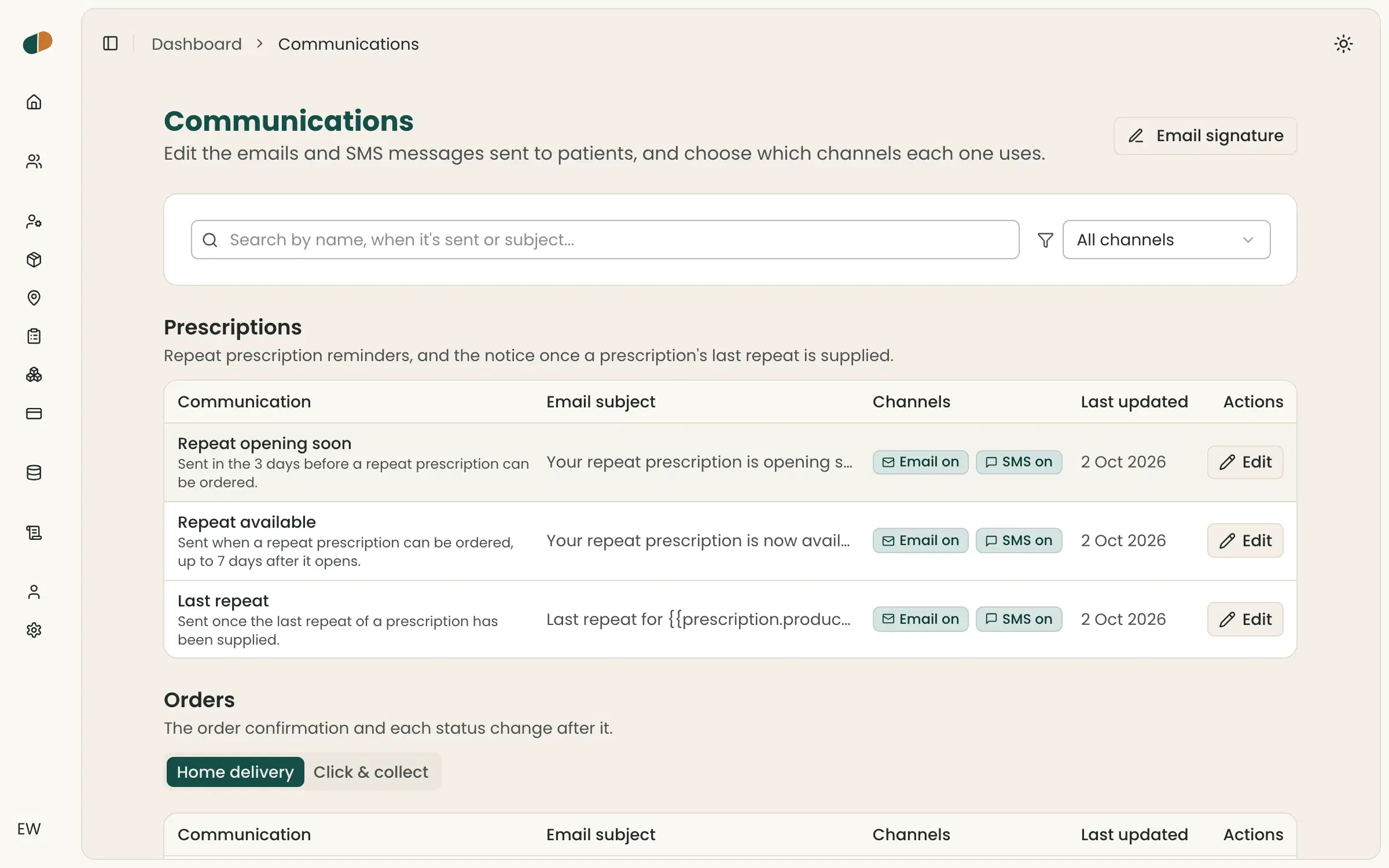1389x868 pixels.
Task: Open the map pin locations icon
Action: (x=34, y=298)
